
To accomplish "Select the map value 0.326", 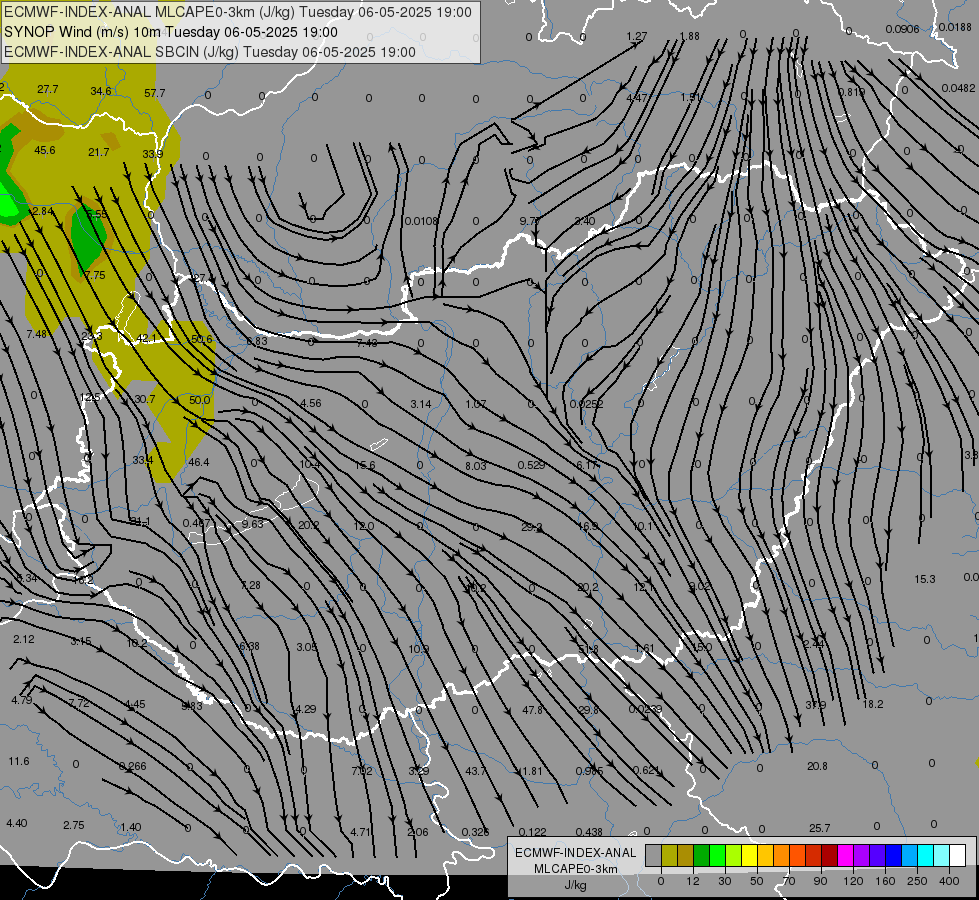I will (475, 832).
